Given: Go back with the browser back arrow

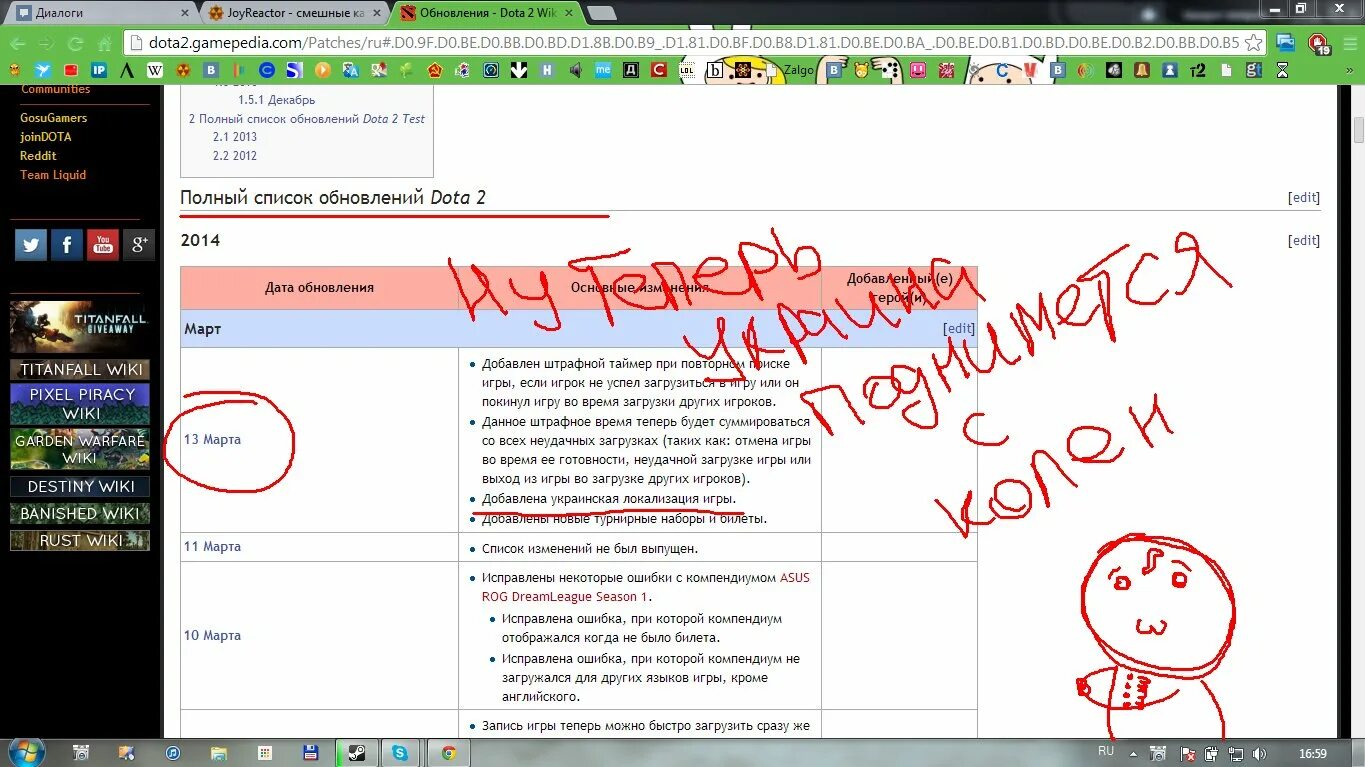Looking at the screenshot, I should [17, 43].
